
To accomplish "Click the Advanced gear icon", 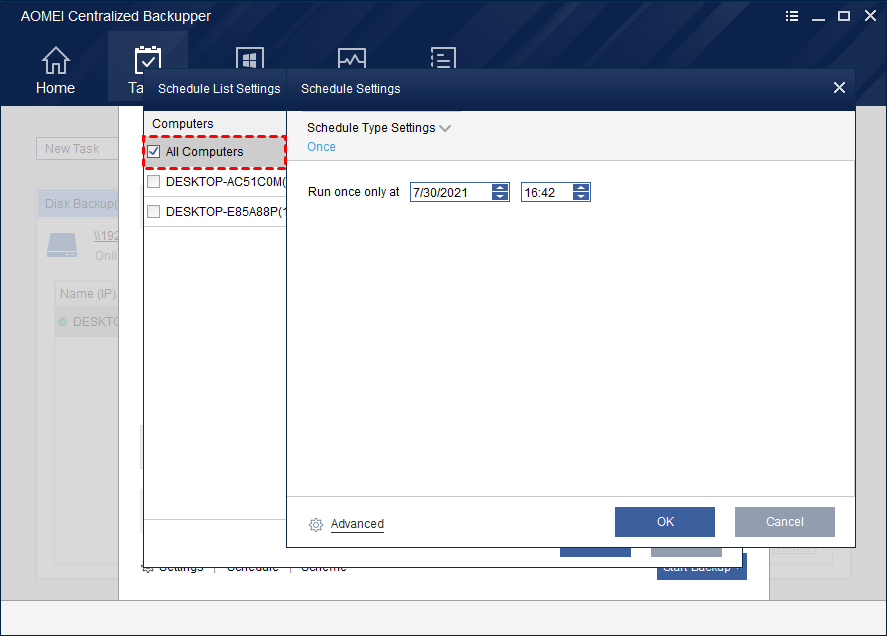I will (316, 525).
